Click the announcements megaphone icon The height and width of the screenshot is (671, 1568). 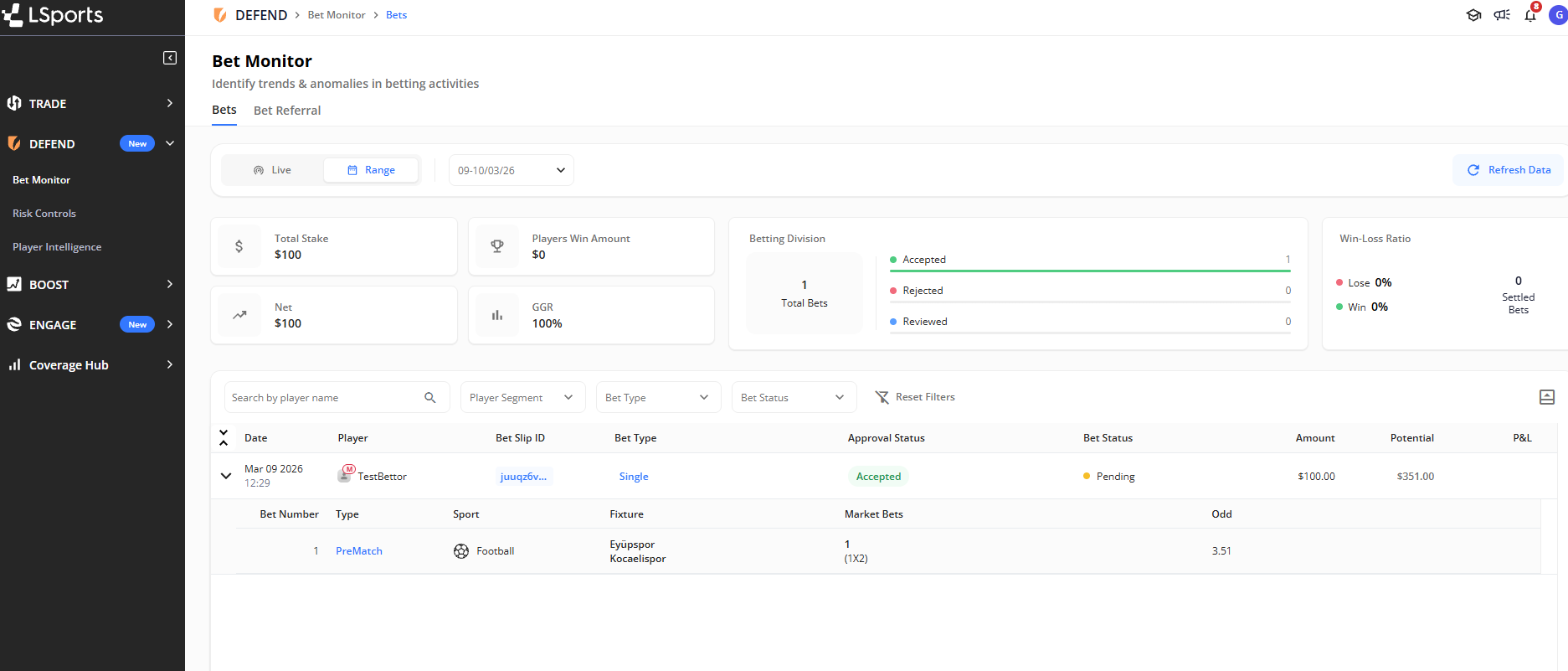(x=1502, y=15)
